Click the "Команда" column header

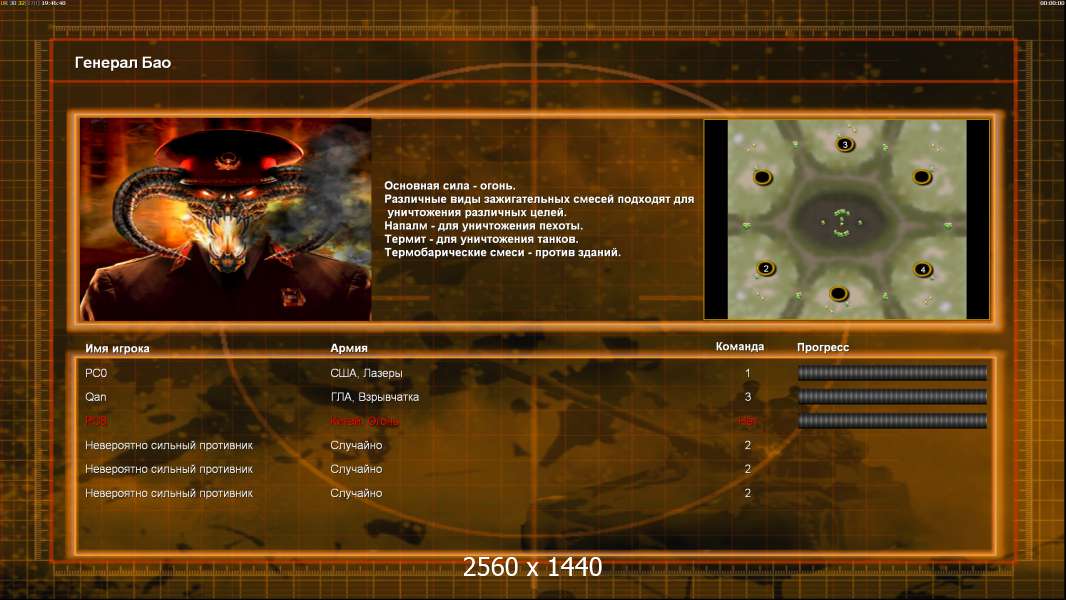click(x=740, y=347)
